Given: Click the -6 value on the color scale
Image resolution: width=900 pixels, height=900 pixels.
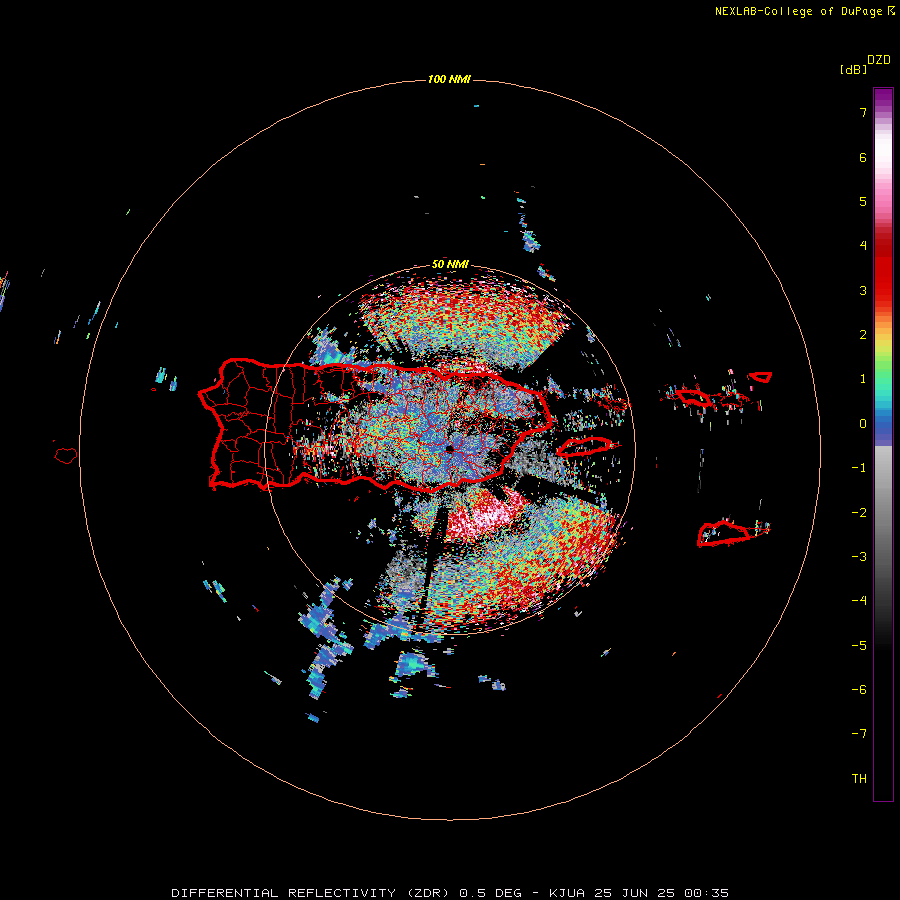Looking at the screenshot, I should point(859,690).
